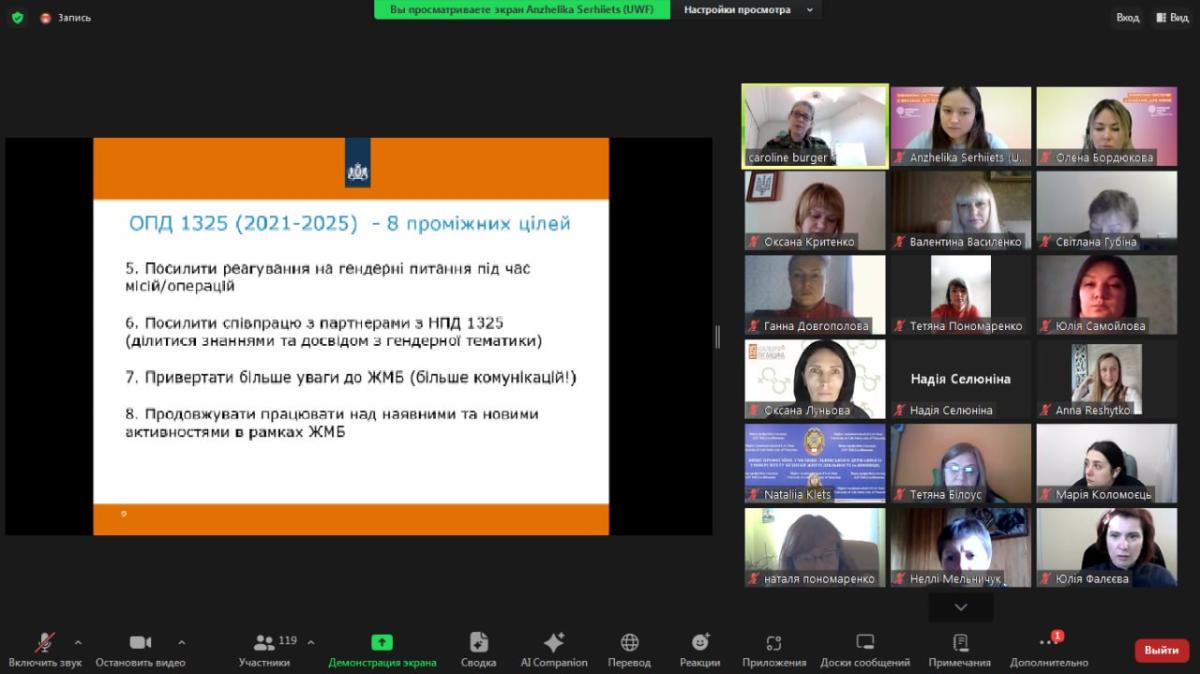Click the Вход button at top right
Viewport: 1200px width, 674px height.
(1127, 17)
